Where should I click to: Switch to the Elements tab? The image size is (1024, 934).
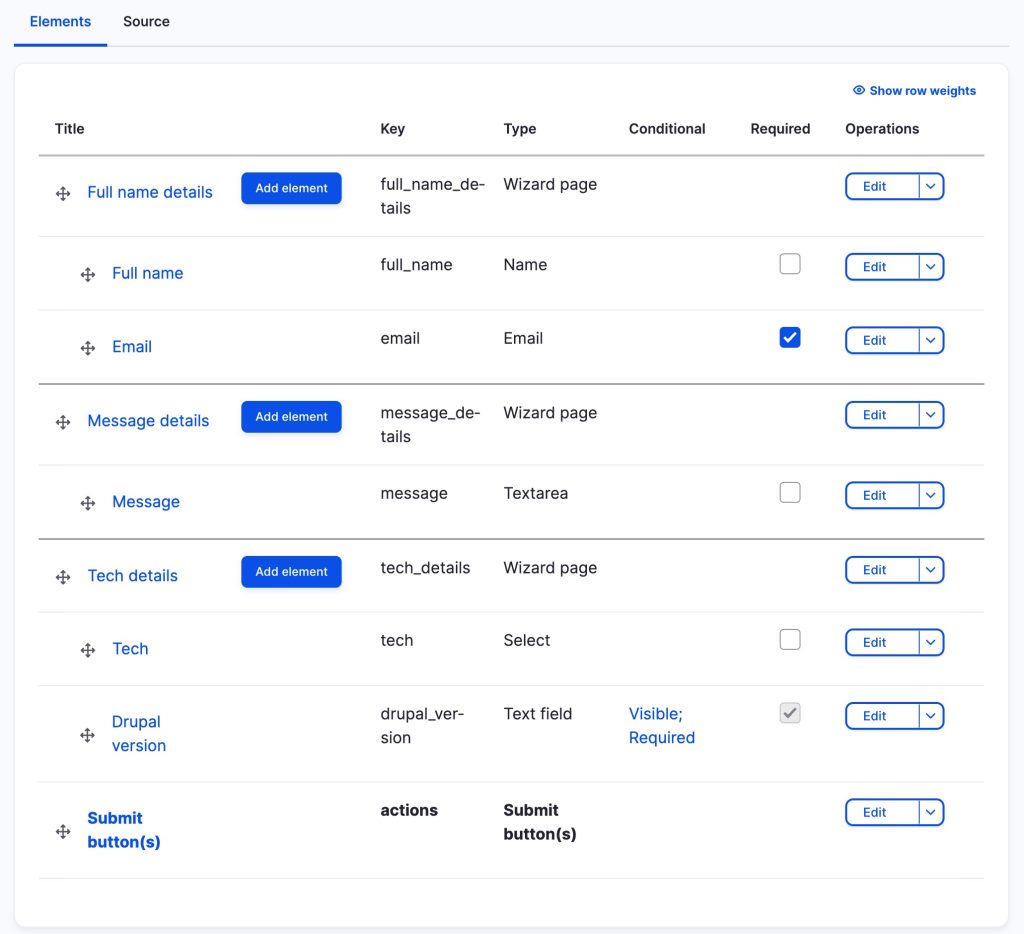pyautogui.click(x=60, y=22)
